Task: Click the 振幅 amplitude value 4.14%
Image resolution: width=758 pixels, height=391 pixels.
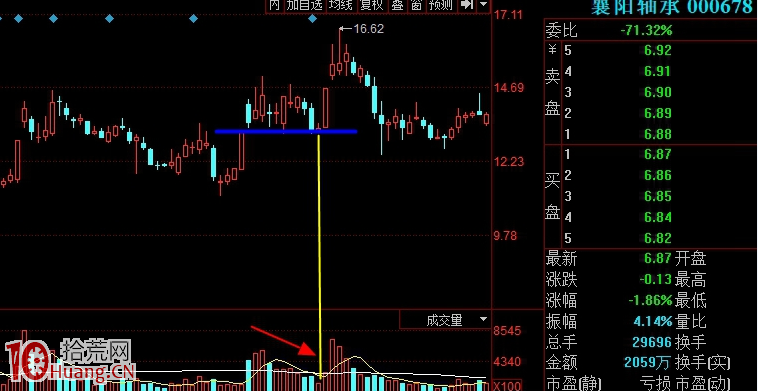Action: [654, 321]
